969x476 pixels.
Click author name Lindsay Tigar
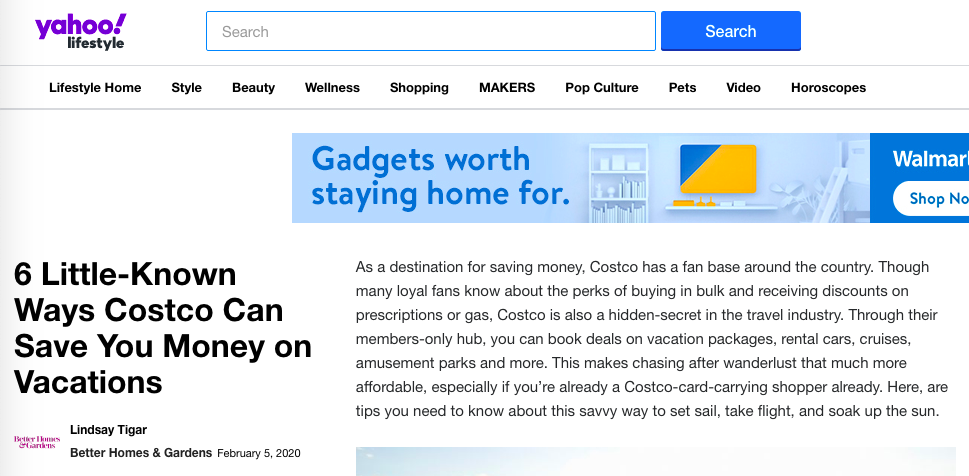(108, 430)
